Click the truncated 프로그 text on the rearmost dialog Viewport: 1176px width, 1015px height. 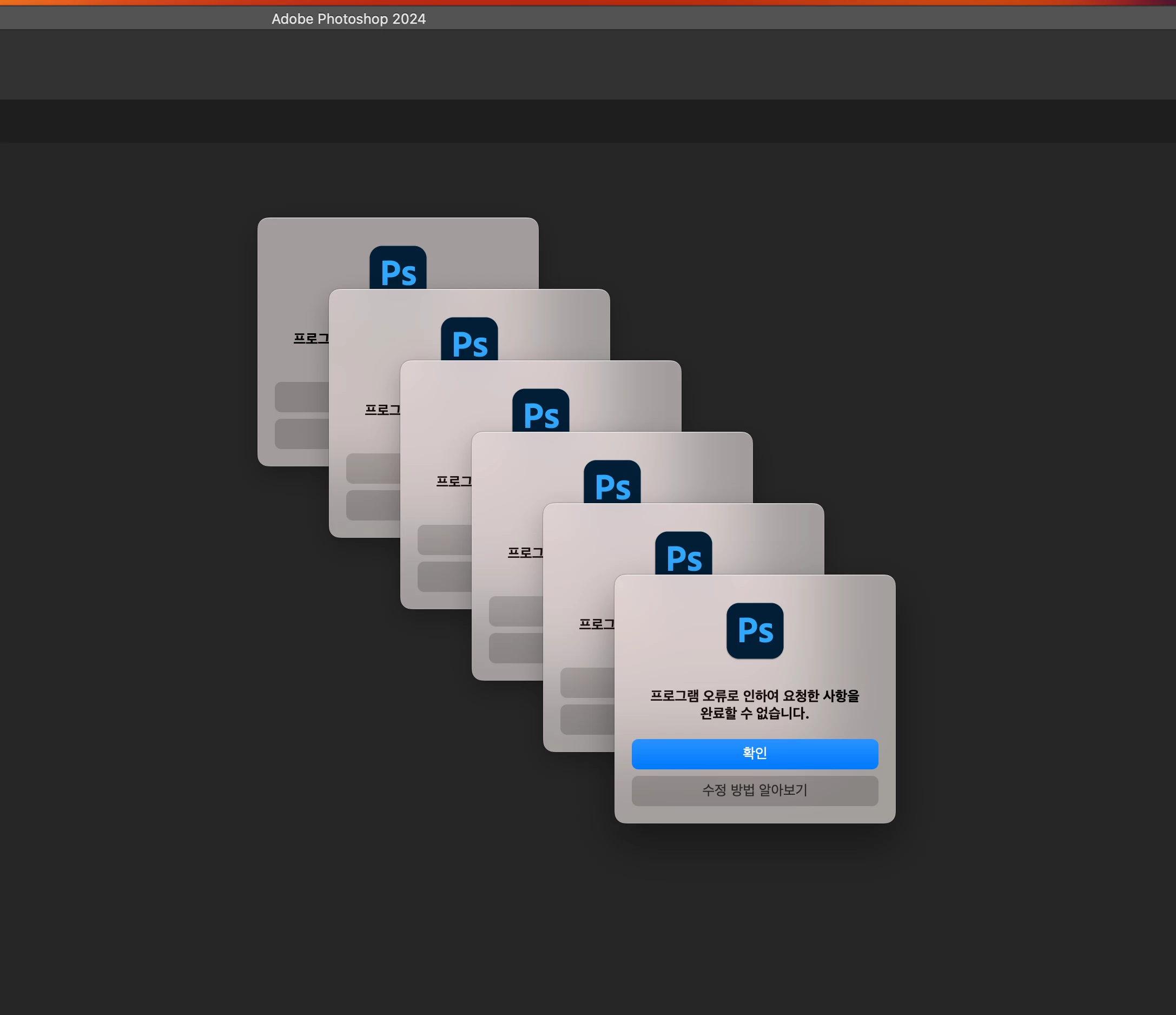[x=311, y=338]
